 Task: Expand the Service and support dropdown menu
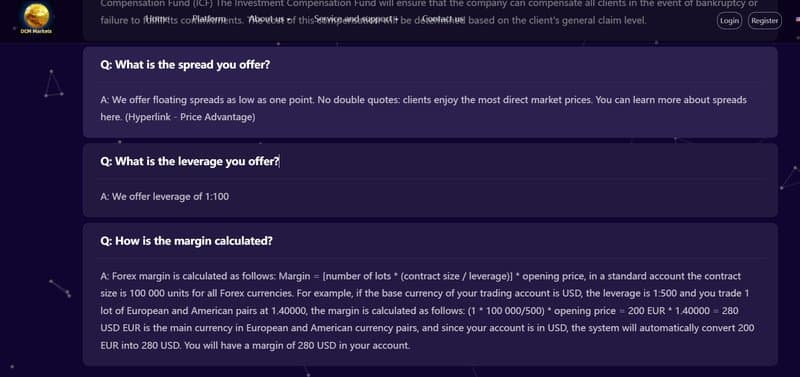tap(356, 19)
